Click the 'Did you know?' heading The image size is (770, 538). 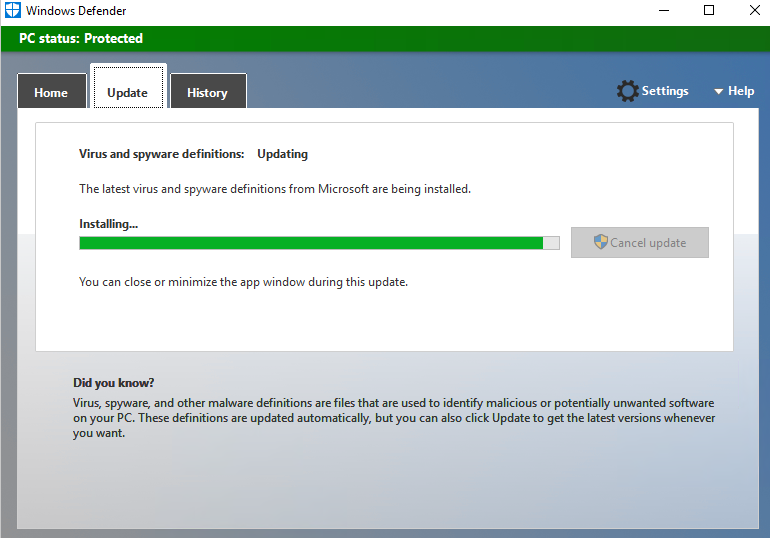click(x=113, y=383)
